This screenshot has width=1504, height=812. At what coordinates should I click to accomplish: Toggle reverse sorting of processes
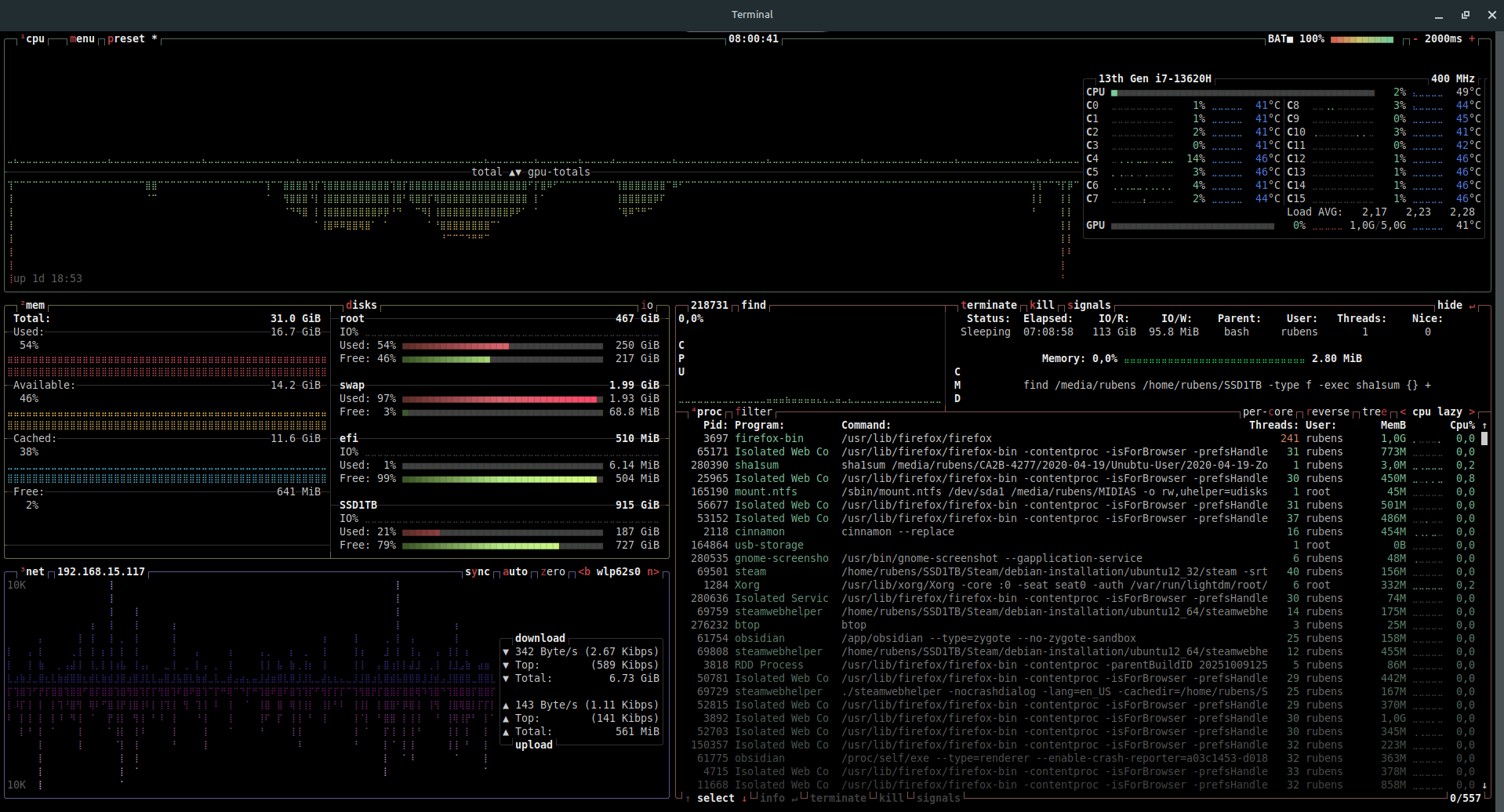(x=1328, y=412)
